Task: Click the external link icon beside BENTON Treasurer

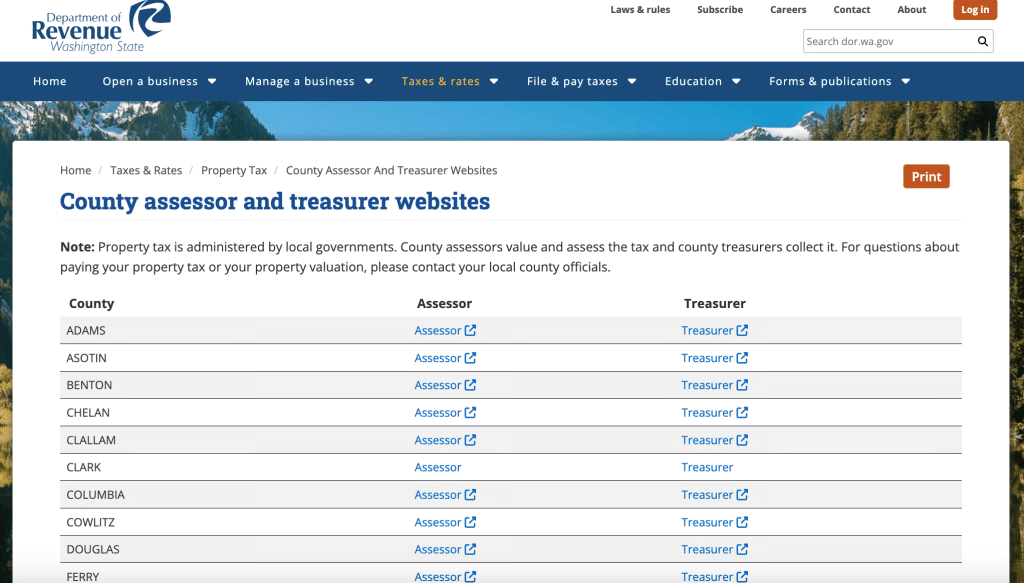Action: 742,385
